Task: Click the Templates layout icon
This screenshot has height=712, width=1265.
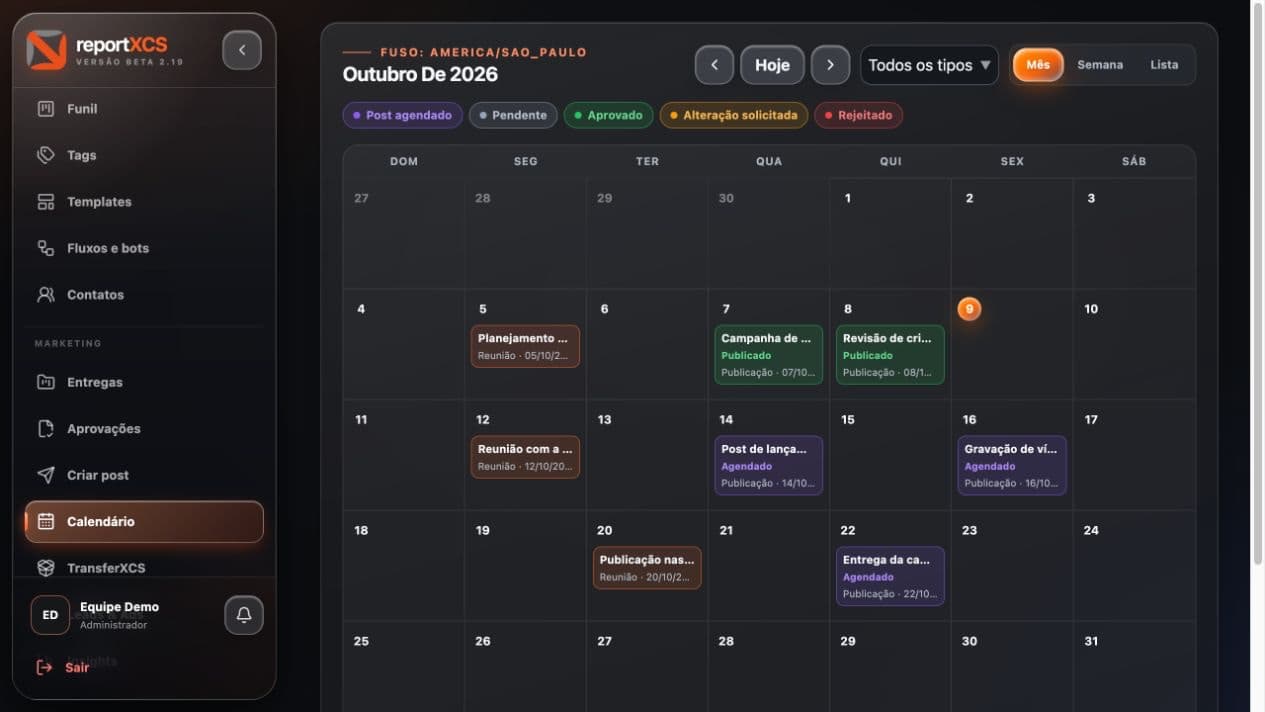Action: (45, 202)
